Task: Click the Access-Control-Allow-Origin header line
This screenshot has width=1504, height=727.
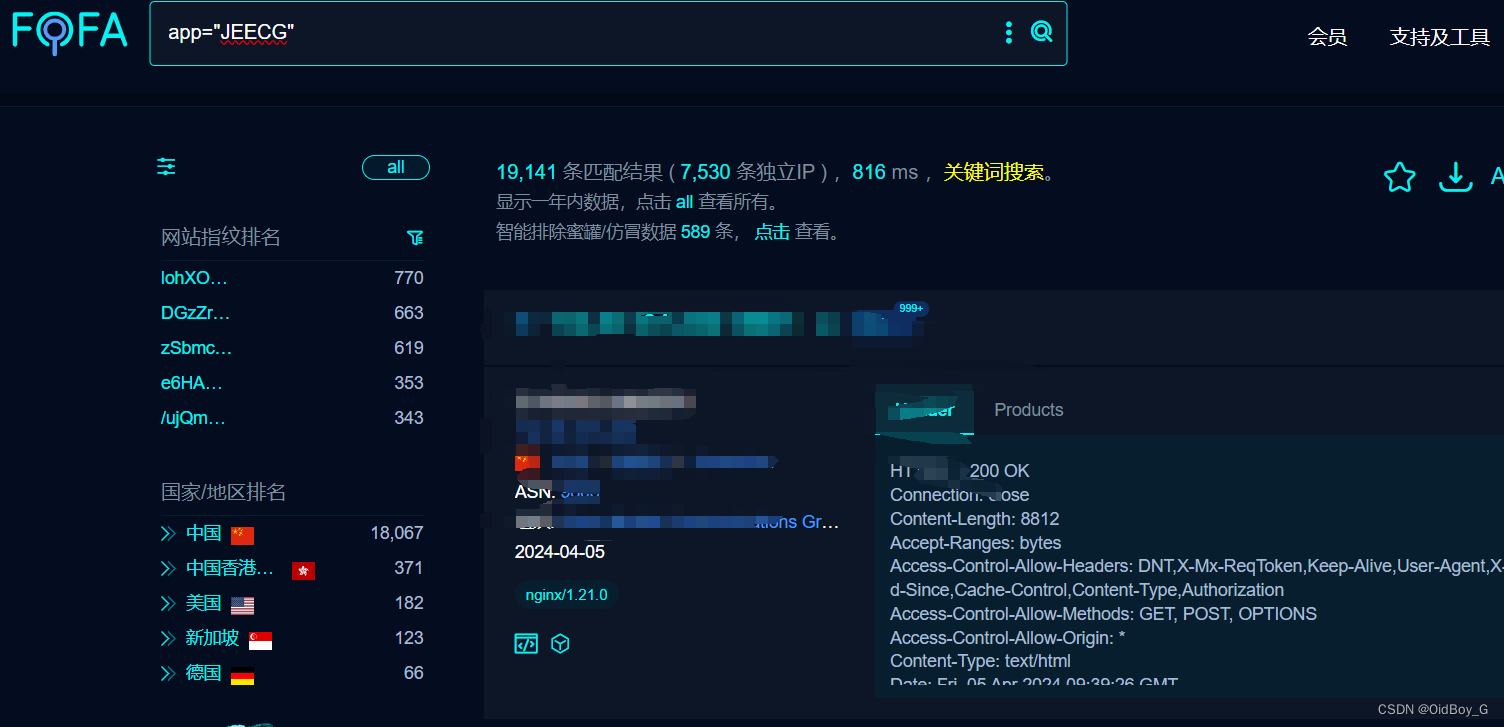Action: (1008, 638)
